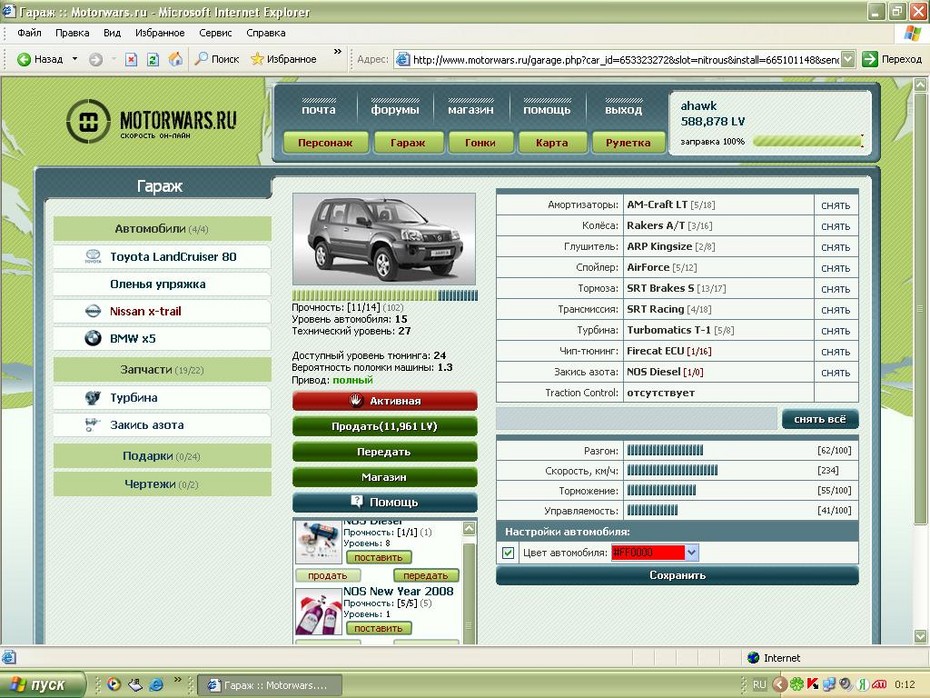
Task: Open IE Search (Поиск) toolbar button
Action: [x=217, y=59]
